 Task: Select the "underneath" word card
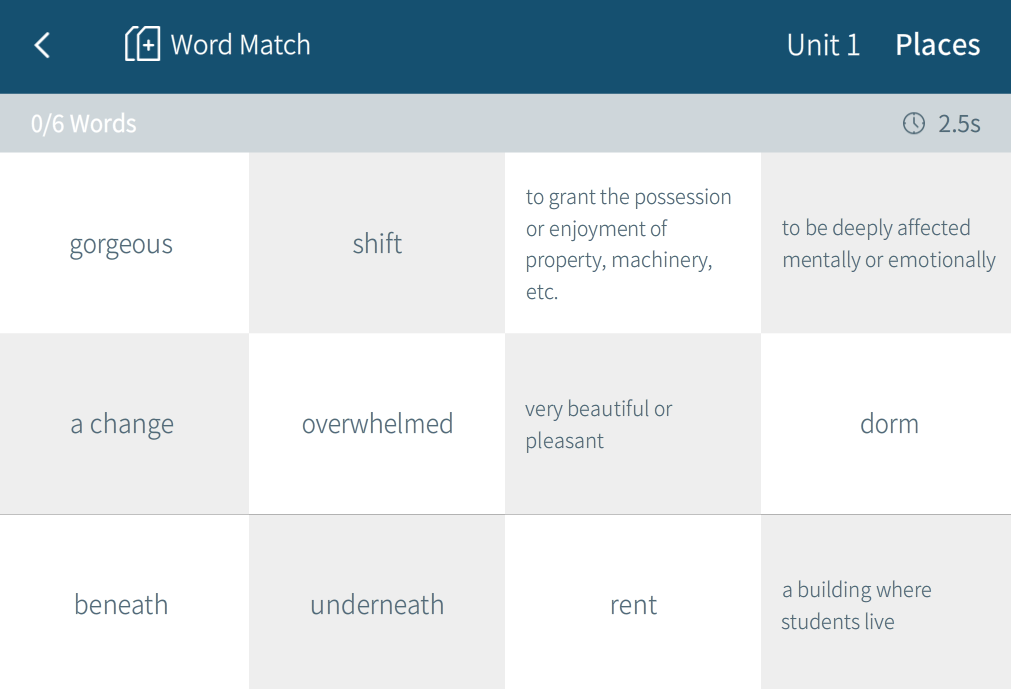[377, 604]
